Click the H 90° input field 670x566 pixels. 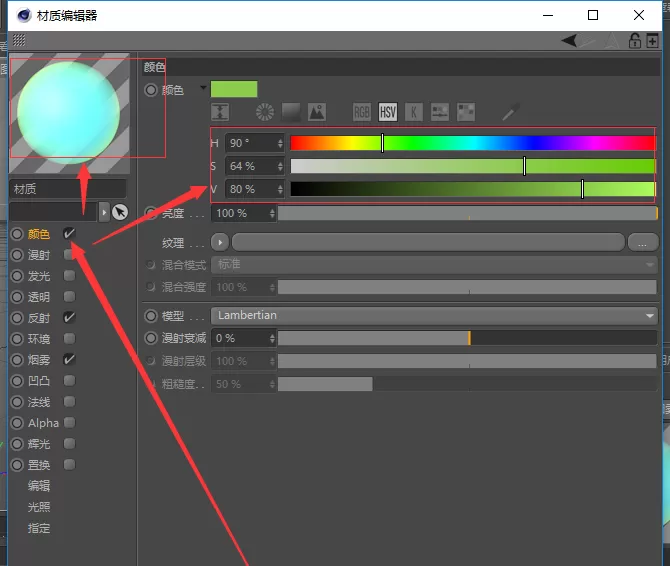[x=251, y=143]
